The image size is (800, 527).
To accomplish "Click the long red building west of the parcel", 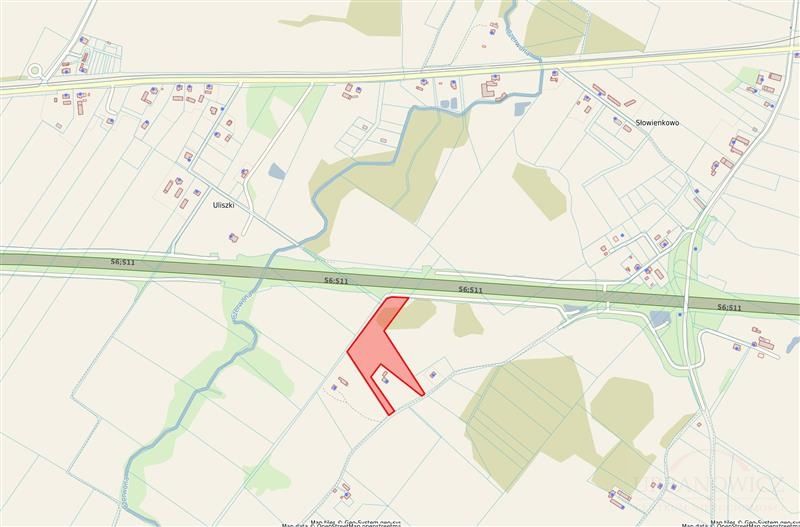I will 343,381.
